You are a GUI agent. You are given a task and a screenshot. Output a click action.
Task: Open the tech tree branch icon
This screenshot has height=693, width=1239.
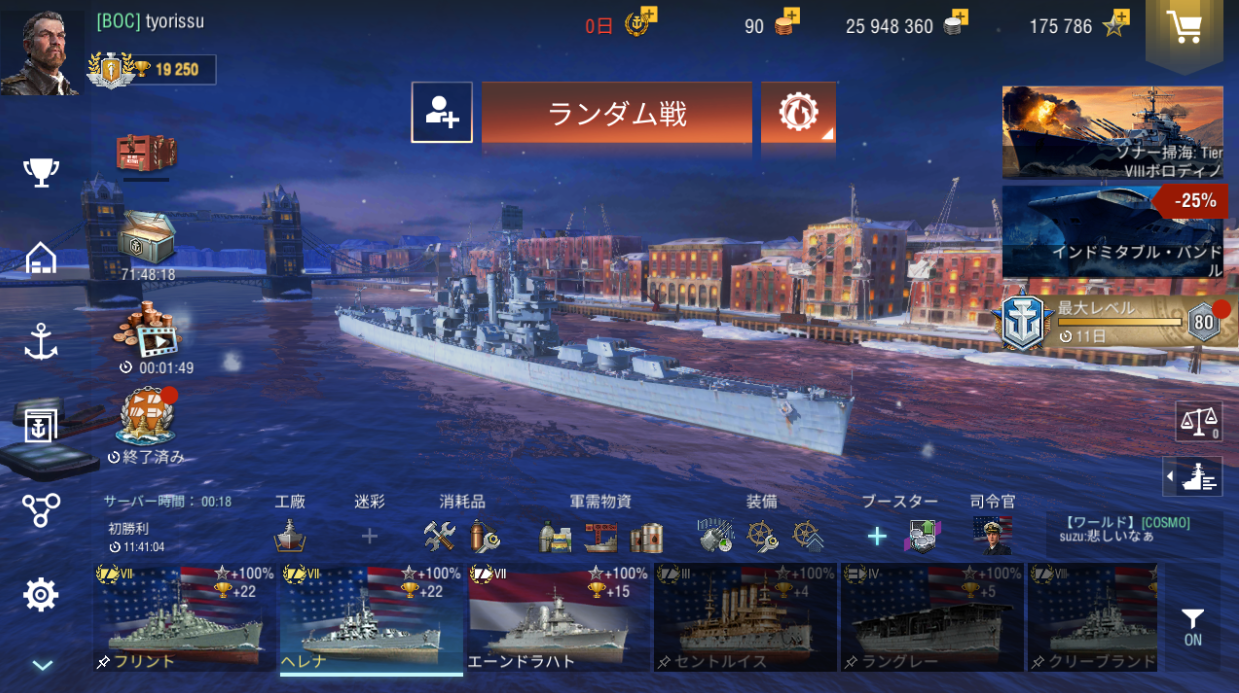tap(41, 510)
